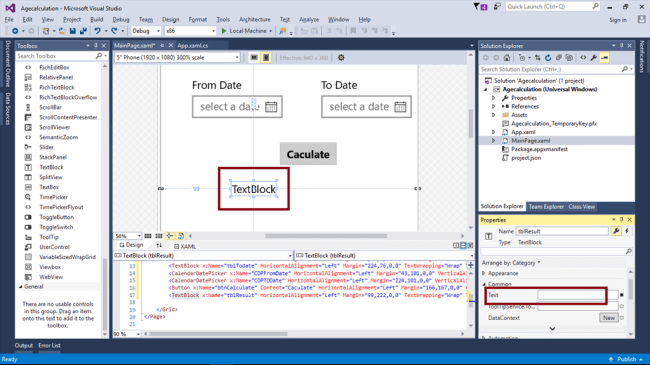Image resolution: width=650 pixels, height=365 pixels.
Task: Click Sign in link
Action: coord(618,20)
